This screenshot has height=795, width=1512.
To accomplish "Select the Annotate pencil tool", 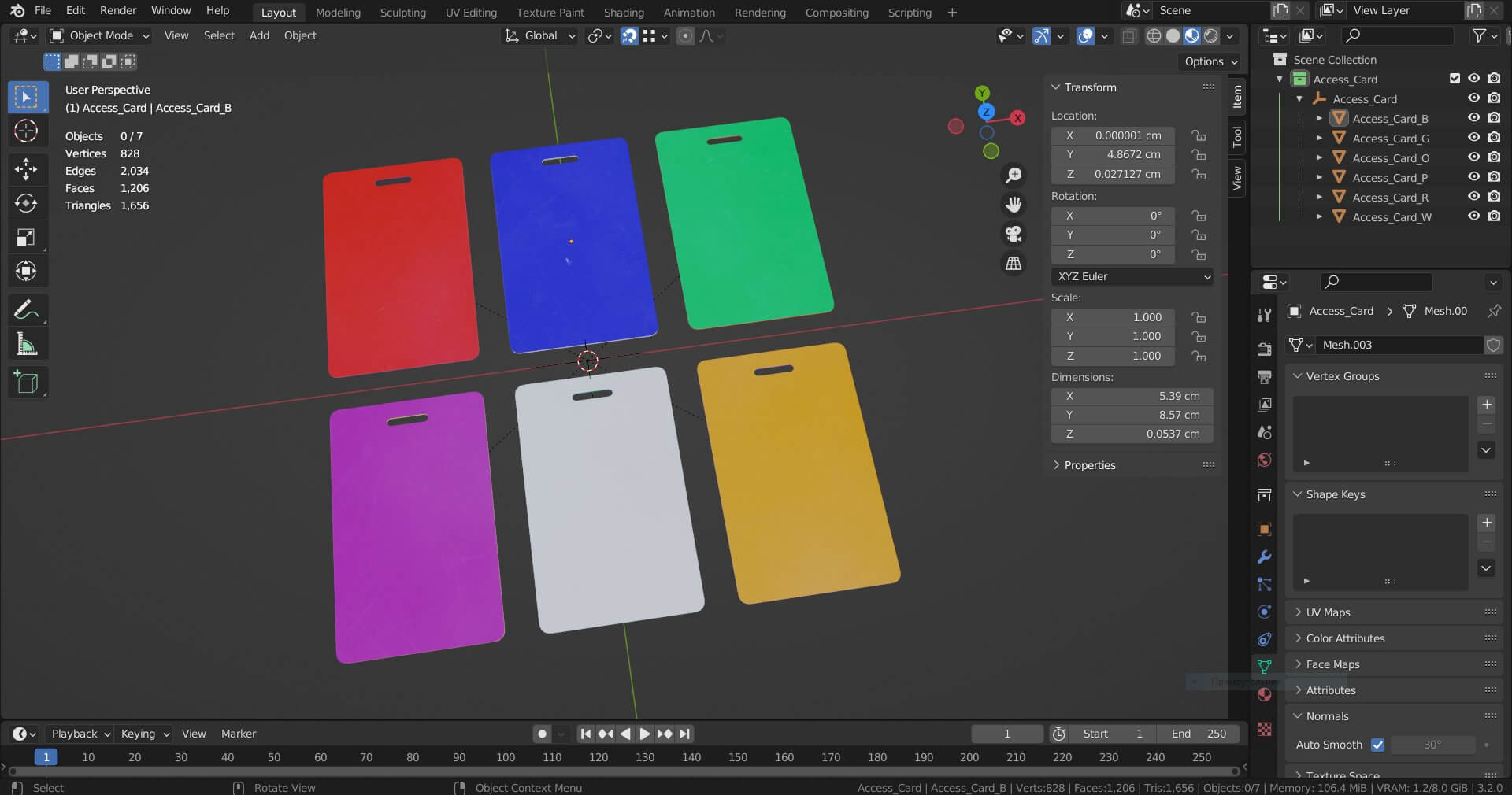I will tap(26, 310).
